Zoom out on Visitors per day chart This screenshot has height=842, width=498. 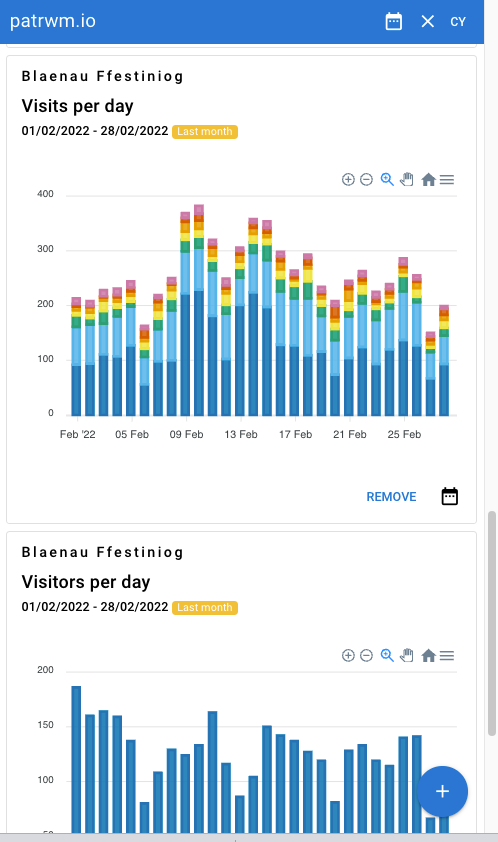click(x=366, y=655)
